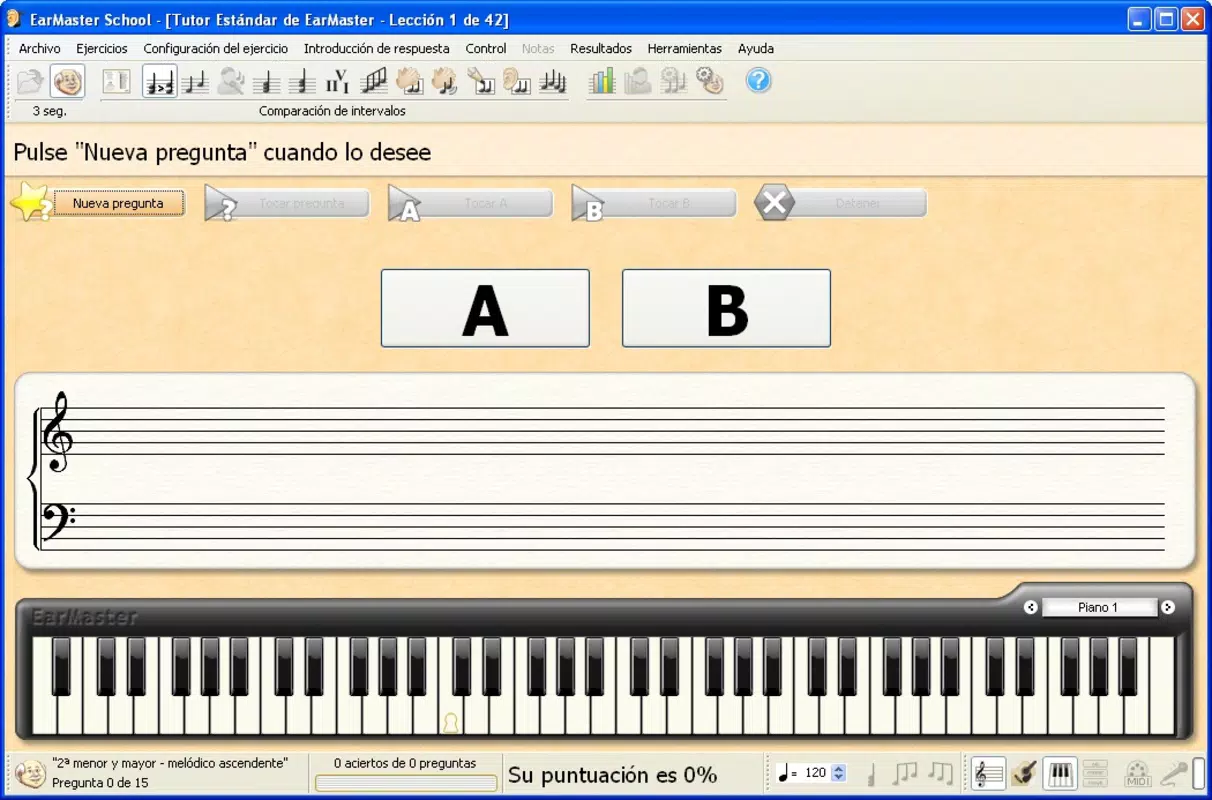1212x800 pixels.
Task: Switch to previous piano sound arrow
Action: tap(1030, 607)
